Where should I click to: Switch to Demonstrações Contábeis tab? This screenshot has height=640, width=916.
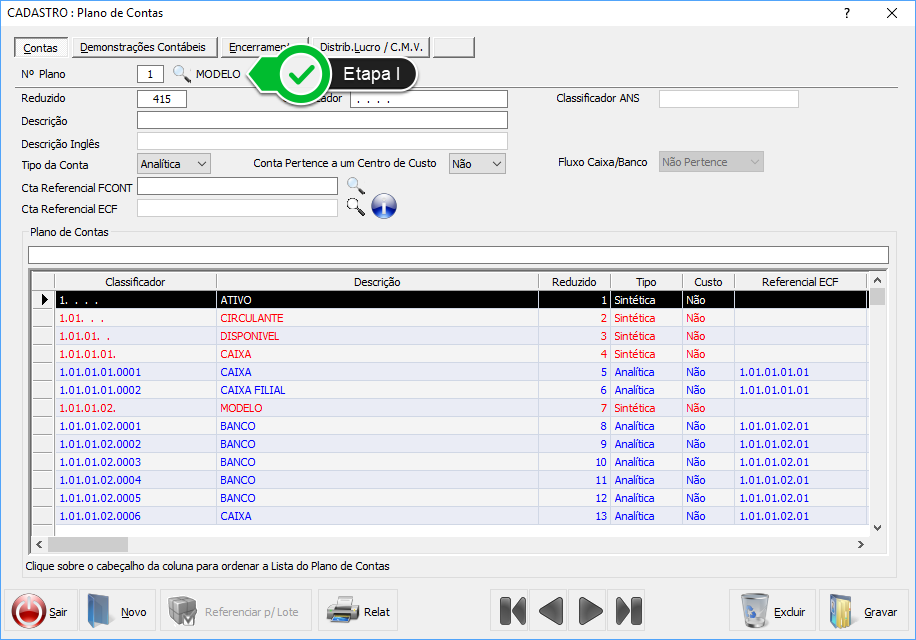pyautogui.click(x=143, y=47)
